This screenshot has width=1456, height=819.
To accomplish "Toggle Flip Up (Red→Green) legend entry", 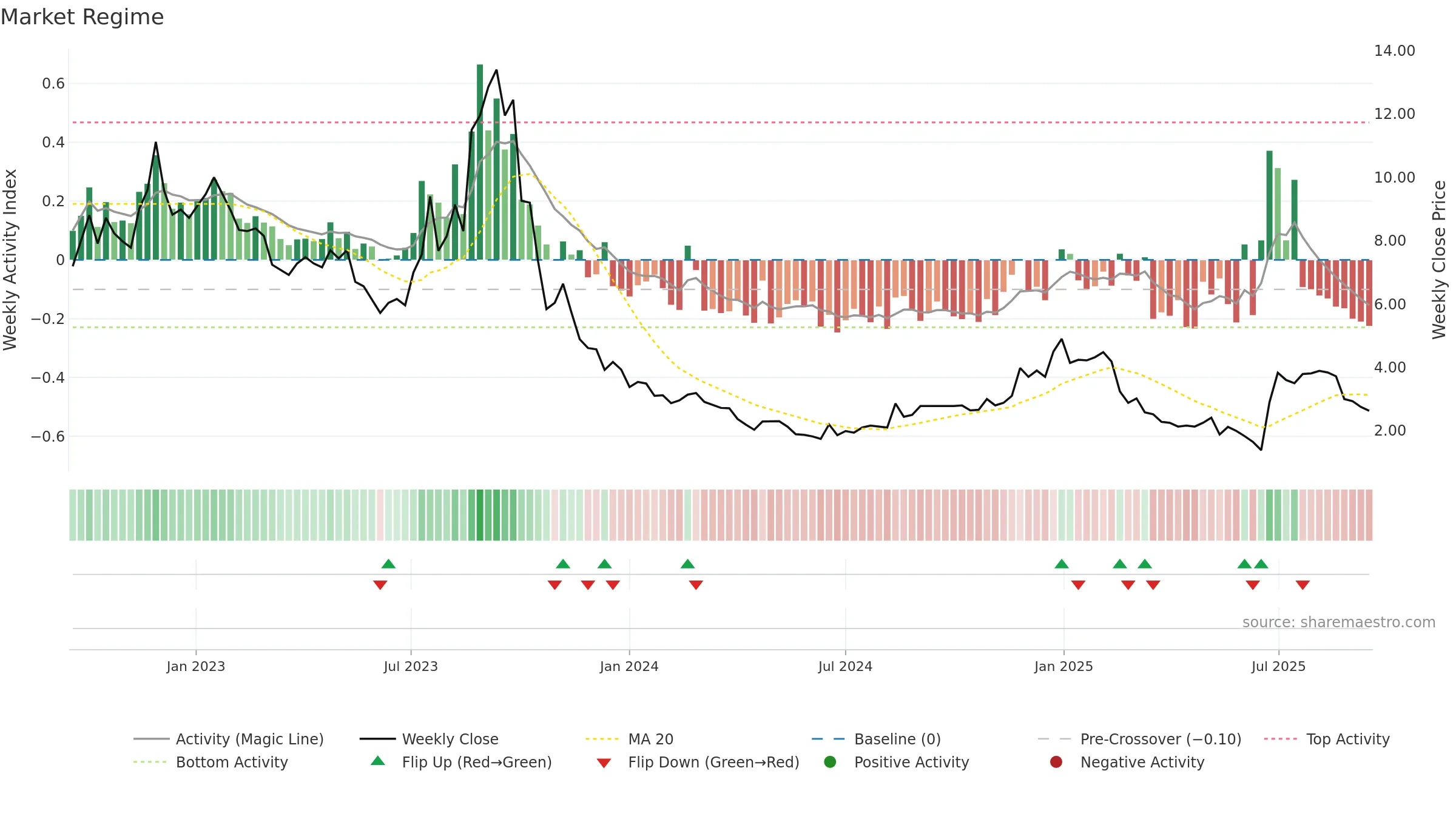I will tap(461, 762).
